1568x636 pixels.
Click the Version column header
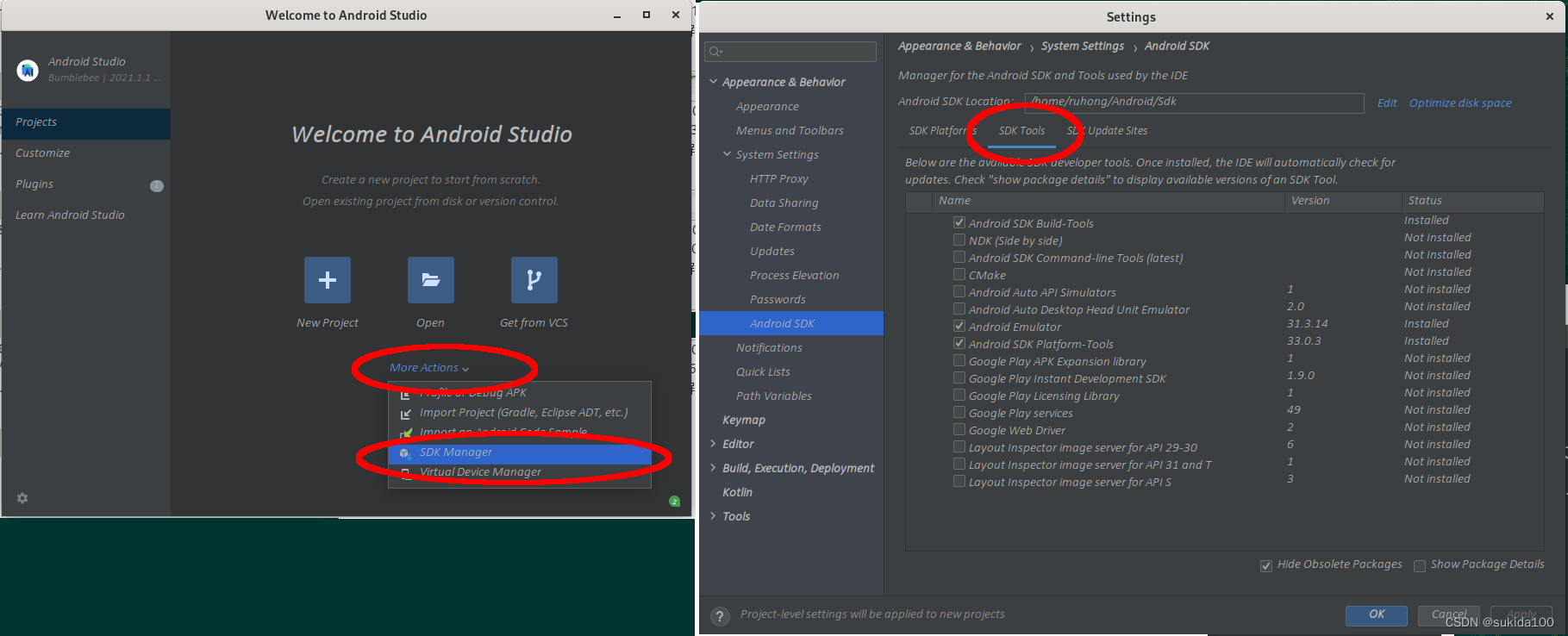(x=1343, y=201)
